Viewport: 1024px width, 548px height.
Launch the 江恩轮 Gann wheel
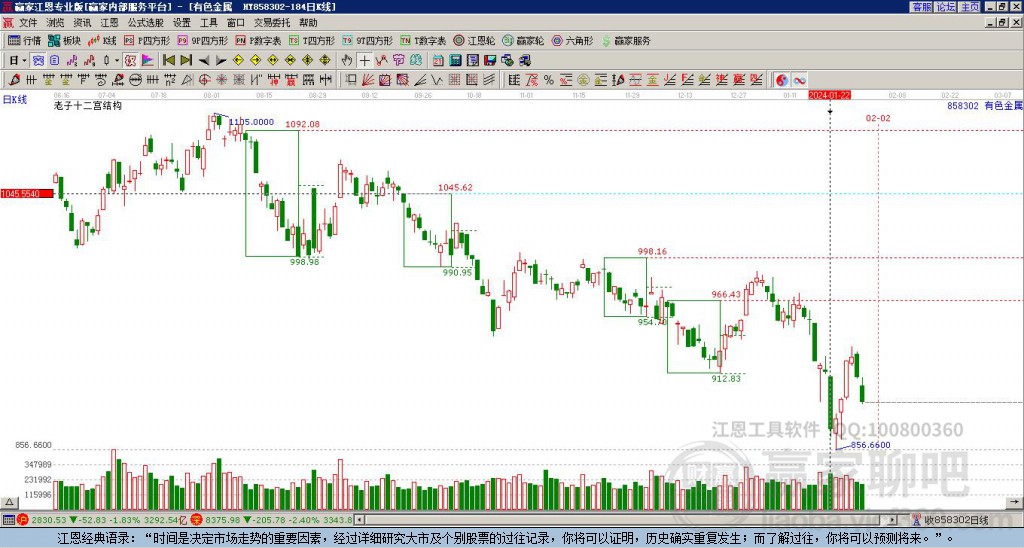point(474,40)
